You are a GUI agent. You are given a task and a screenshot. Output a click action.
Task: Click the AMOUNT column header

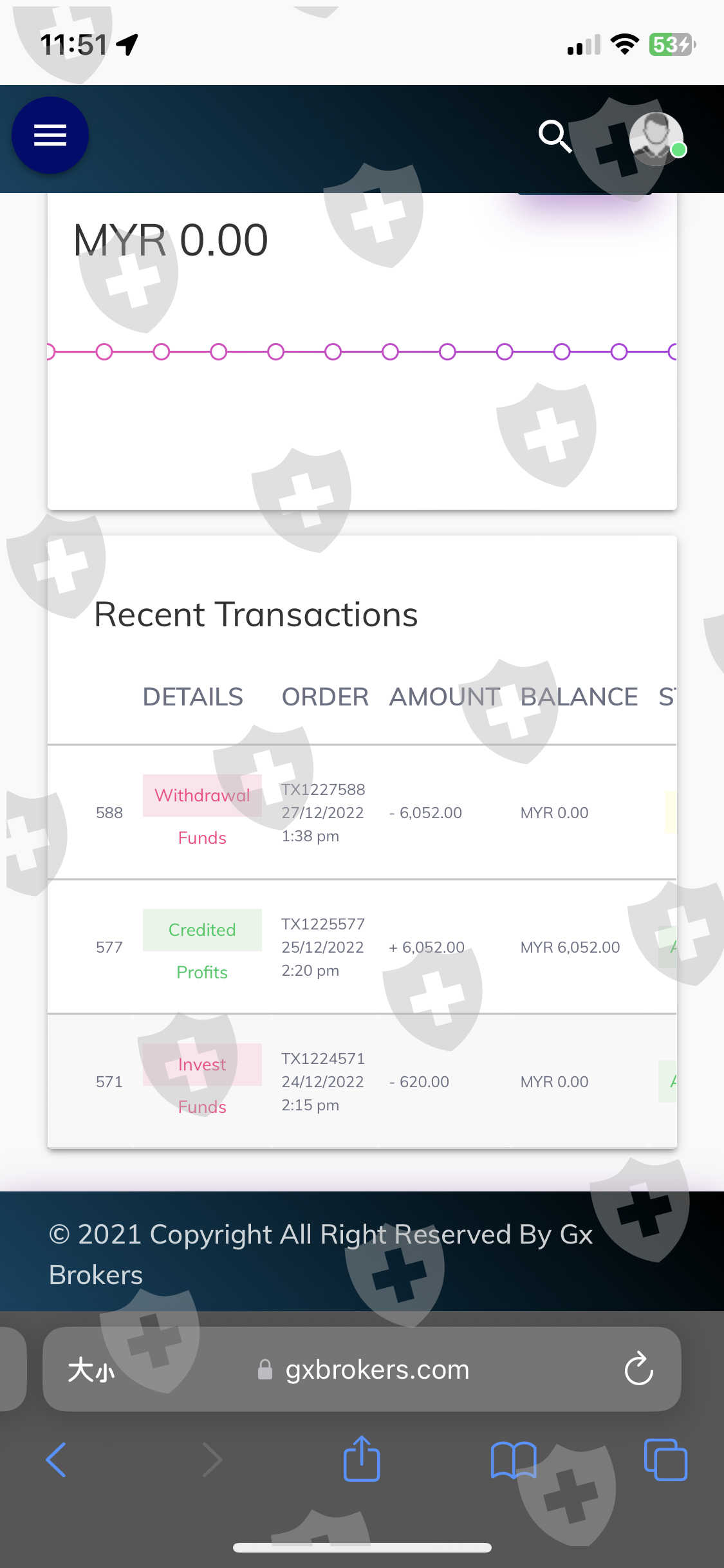pyautogui.click(x=444, y=696)
